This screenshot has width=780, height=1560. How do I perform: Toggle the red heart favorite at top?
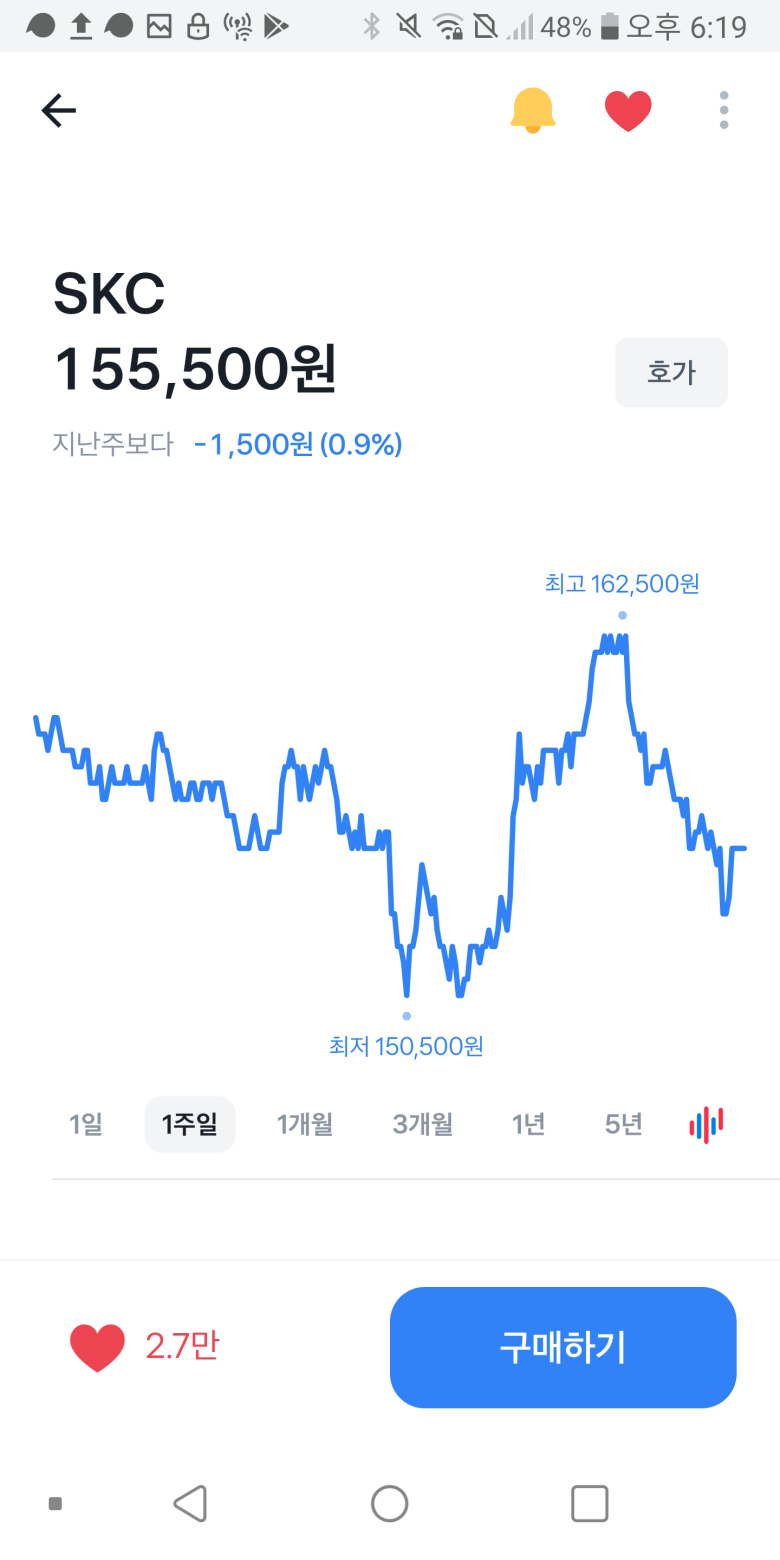[628, 111]
